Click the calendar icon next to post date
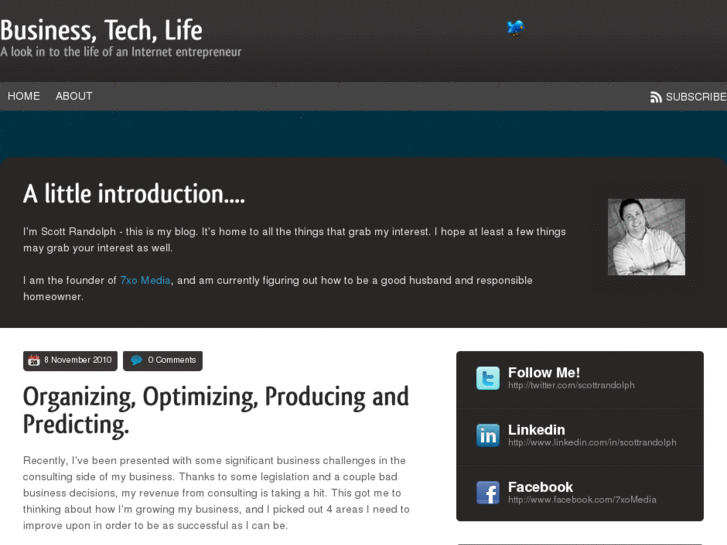727x545 pixels. coord(34,360)
